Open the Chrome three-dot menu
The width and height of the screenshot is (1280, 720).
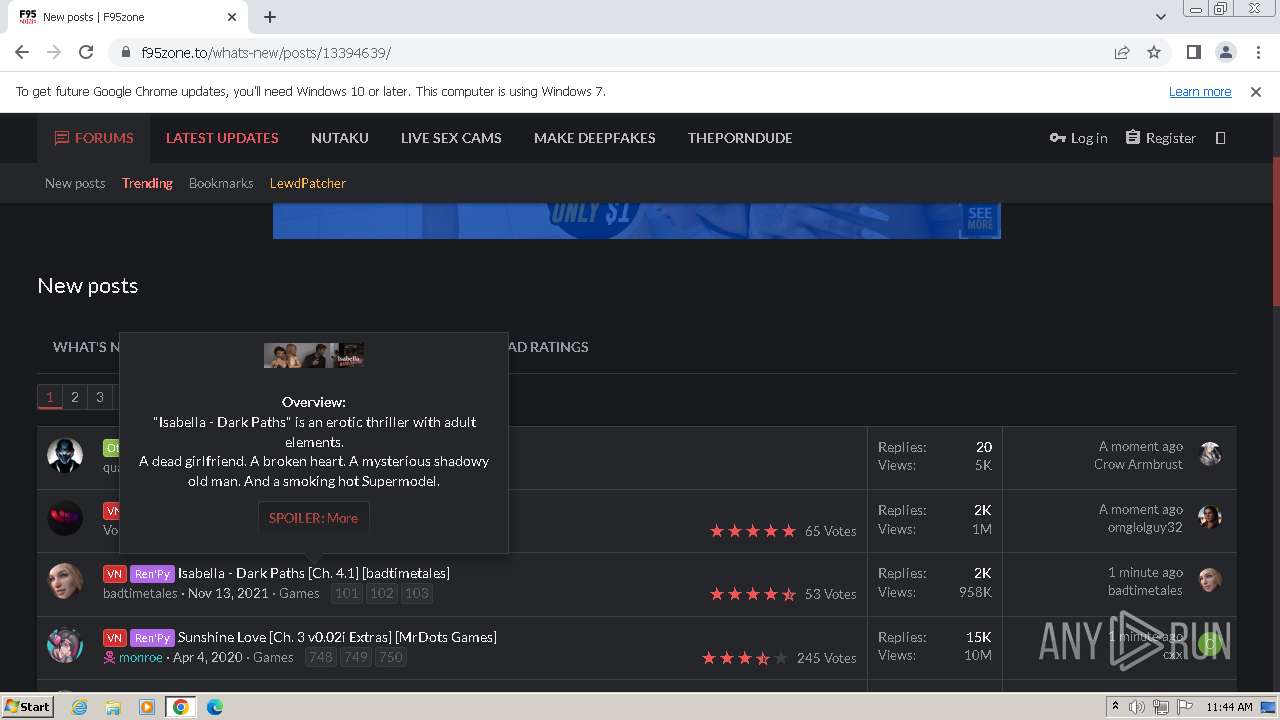(1257, 52)
